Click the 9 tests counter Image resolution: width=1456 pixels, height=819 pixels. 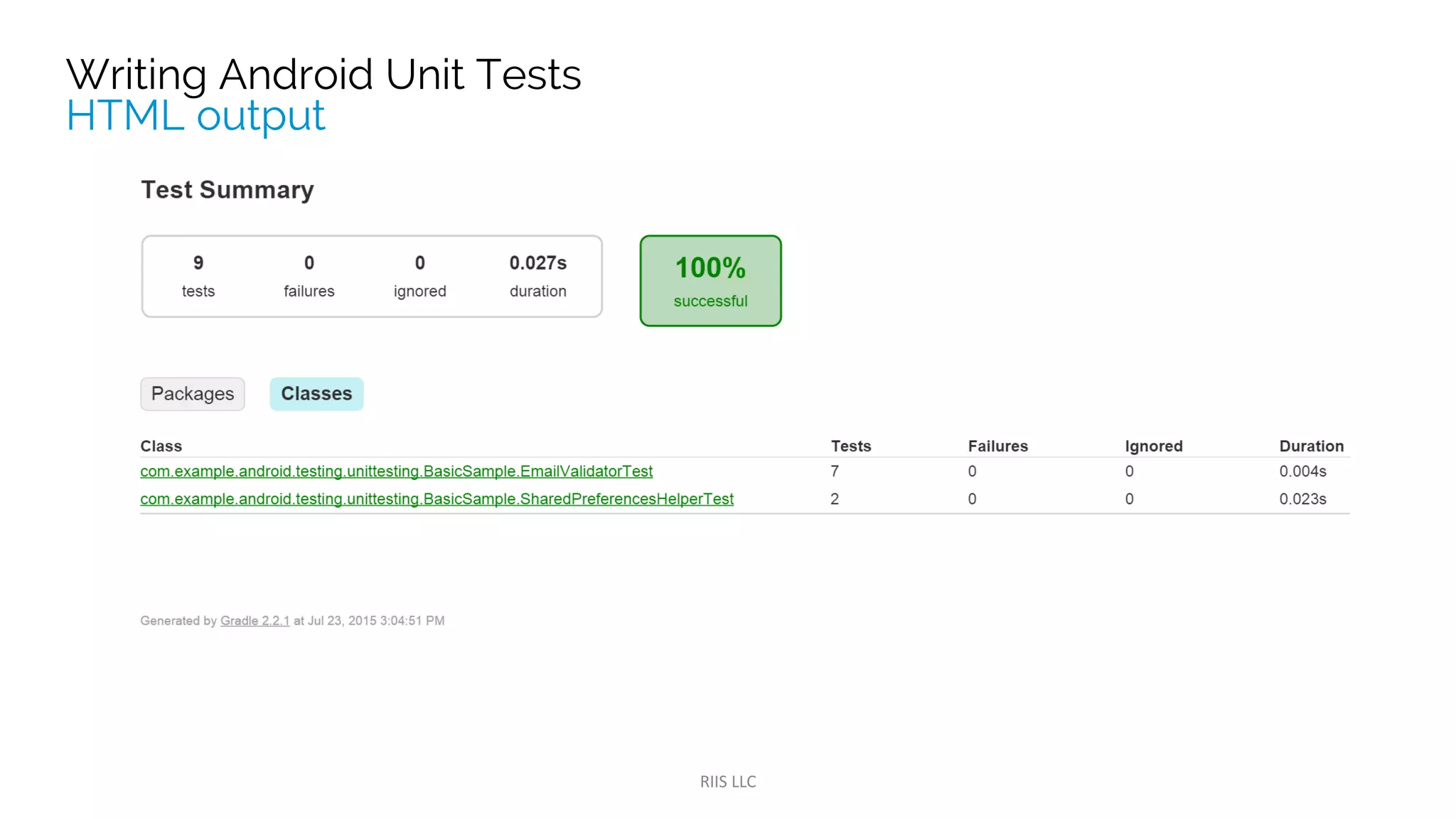(x=198, y=276)
